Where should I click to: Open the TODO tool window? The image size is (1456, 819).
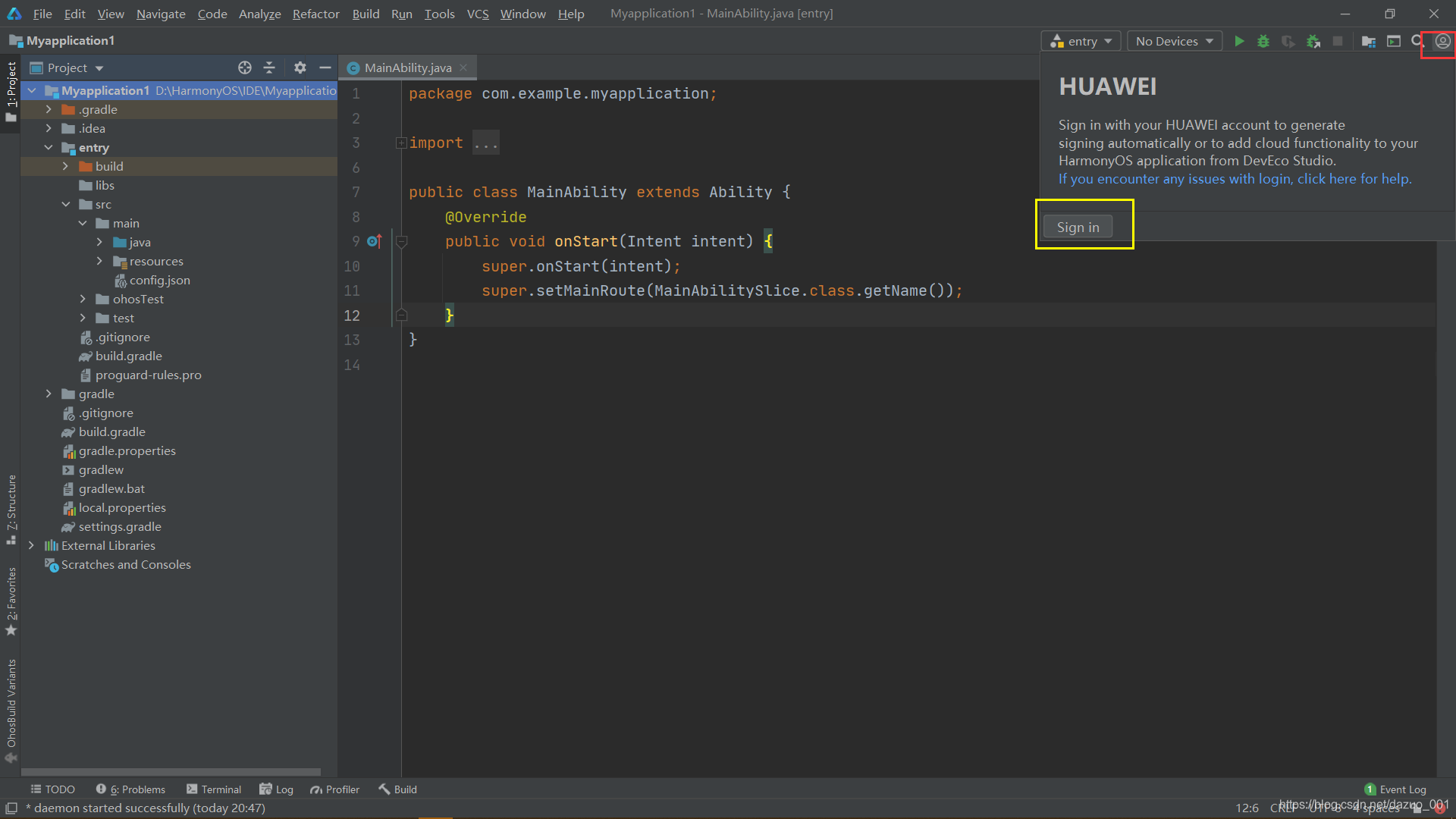pos(52,789)
